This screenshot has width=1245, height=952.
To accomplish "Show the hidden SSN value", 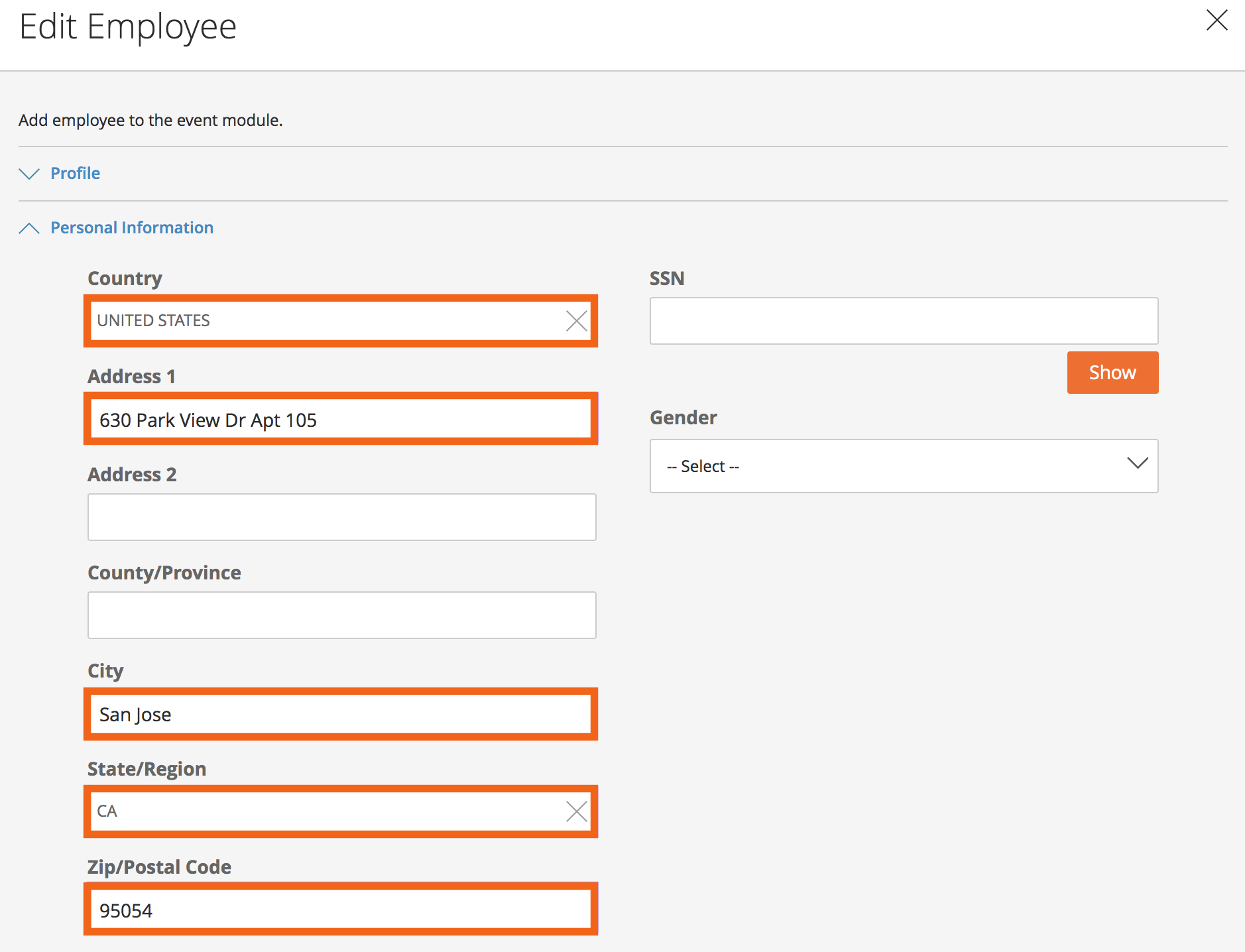I will click(1112, 373).
